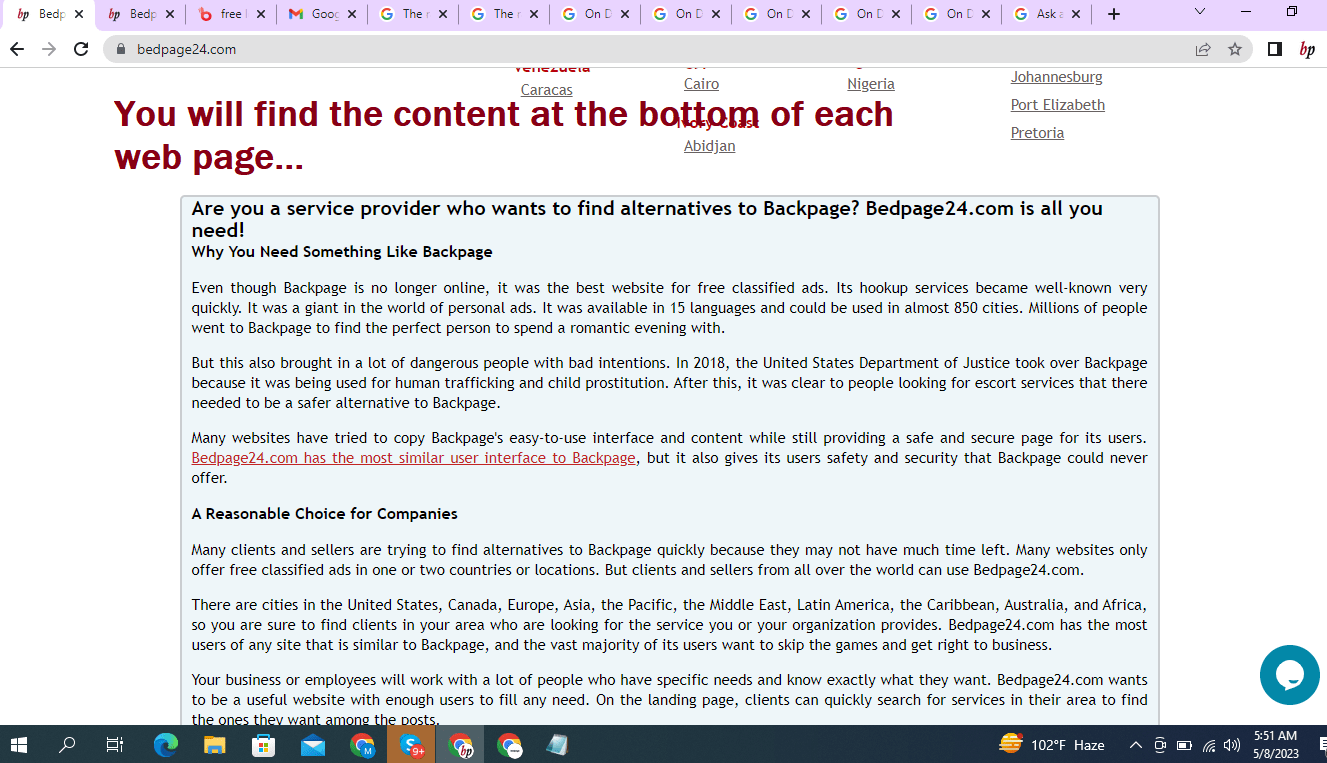Open the Chrome tab search dropdown
The image size is (1327, 763).
coord(1200,13)
